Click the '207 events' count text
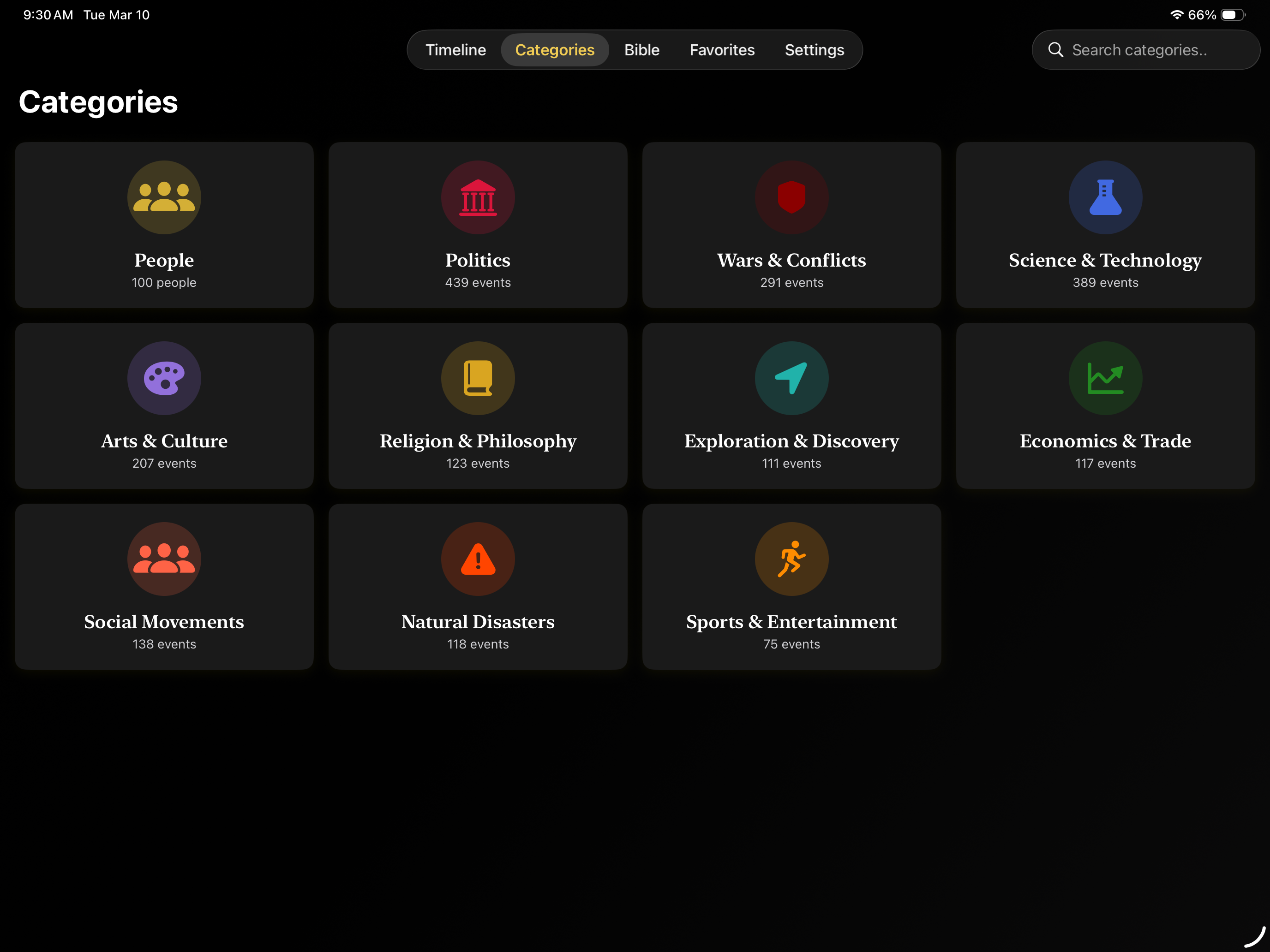The image size is (1270, 952). coord(164,463)
